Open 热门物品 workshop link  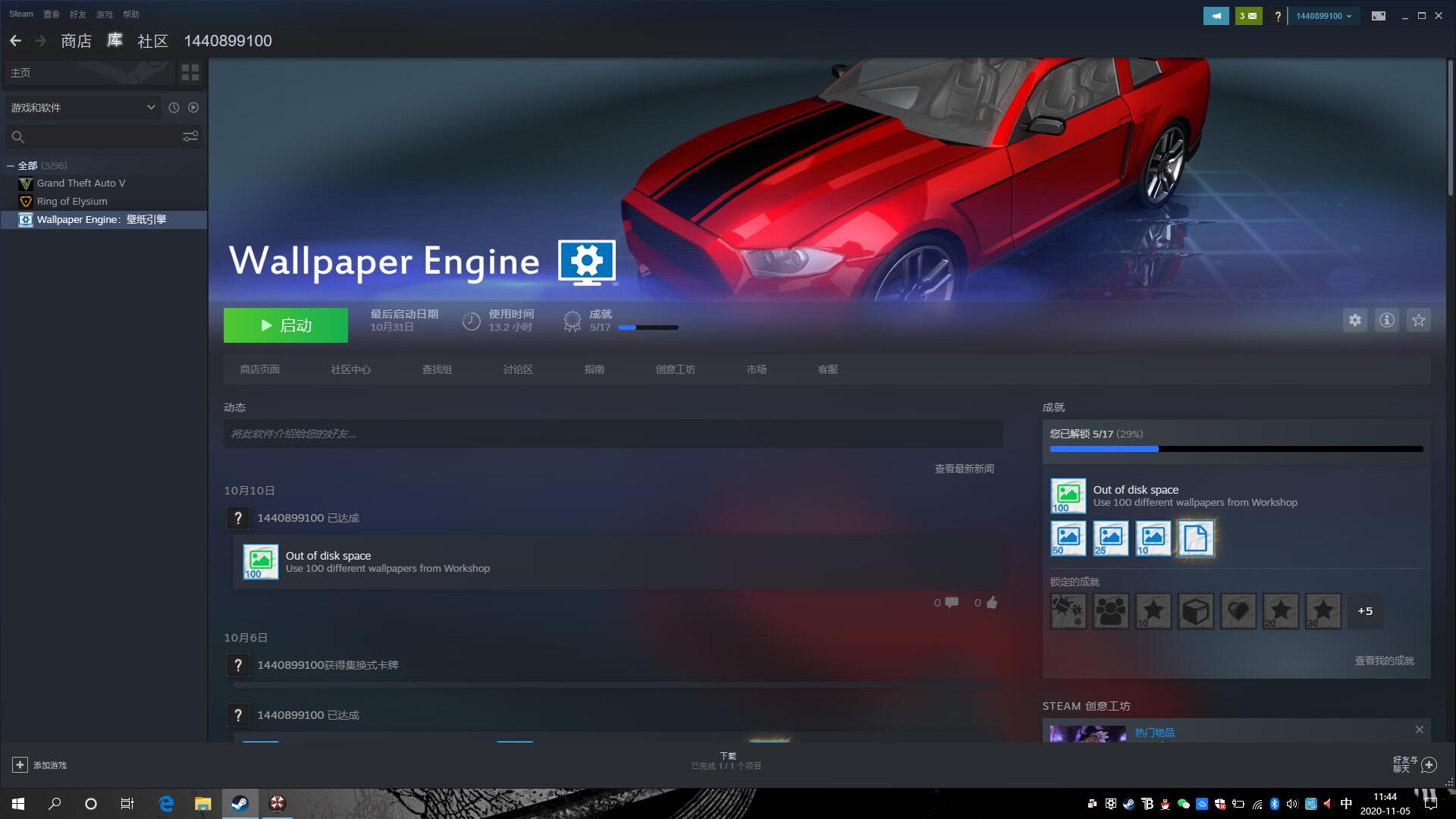click(1155, 733)
